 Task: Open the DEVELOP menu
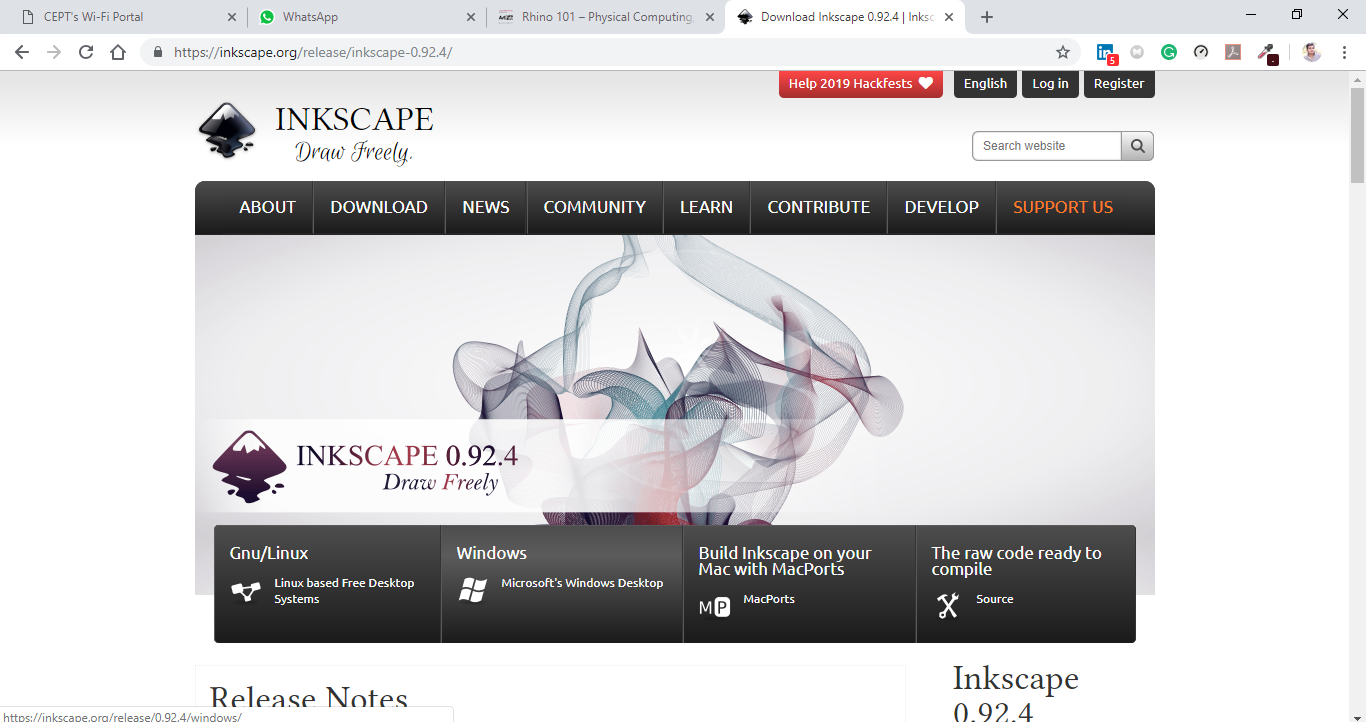942,207
